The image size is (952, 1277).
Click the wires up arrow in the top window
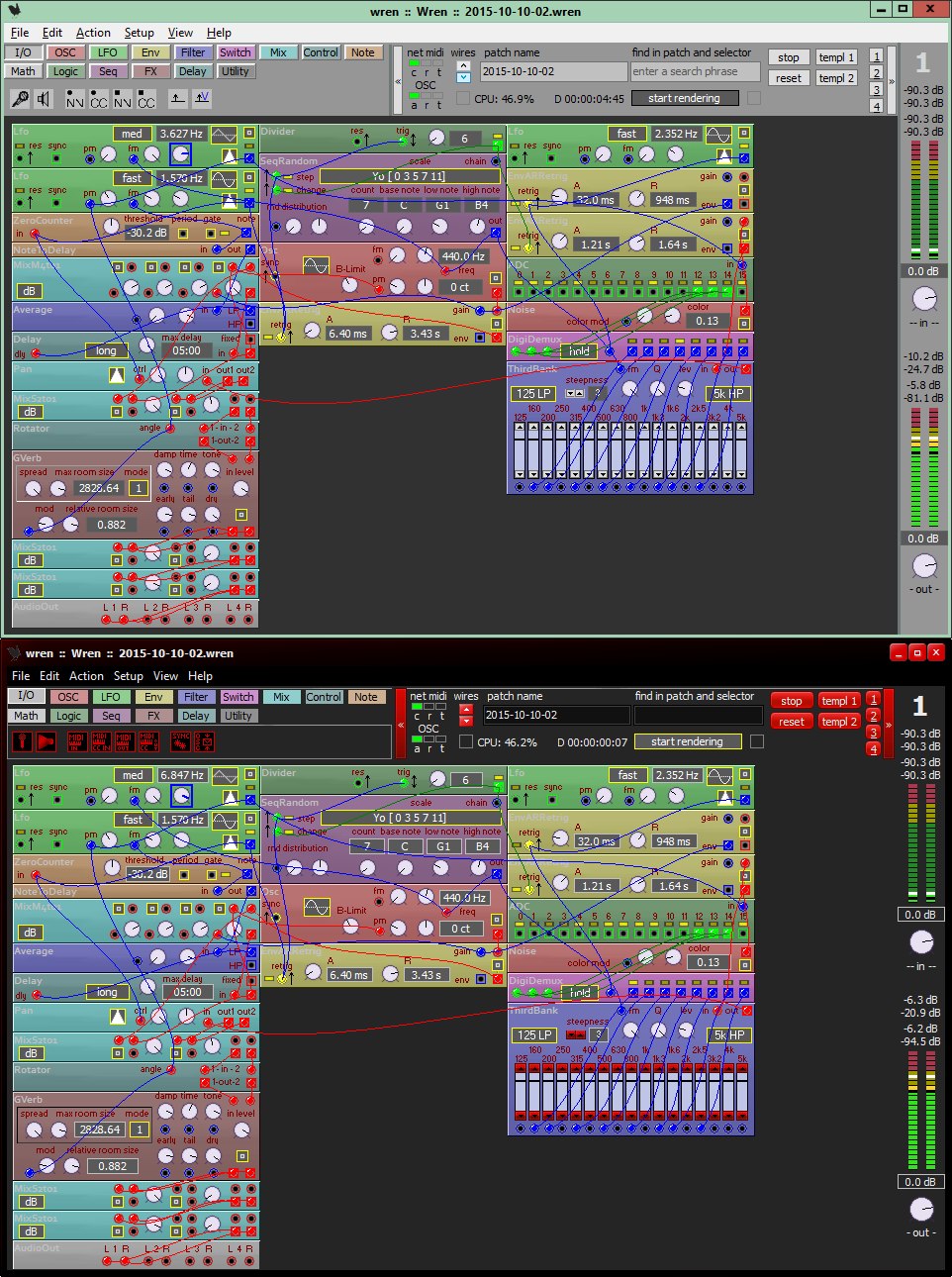pyautogui.click(x=463, y=66)
